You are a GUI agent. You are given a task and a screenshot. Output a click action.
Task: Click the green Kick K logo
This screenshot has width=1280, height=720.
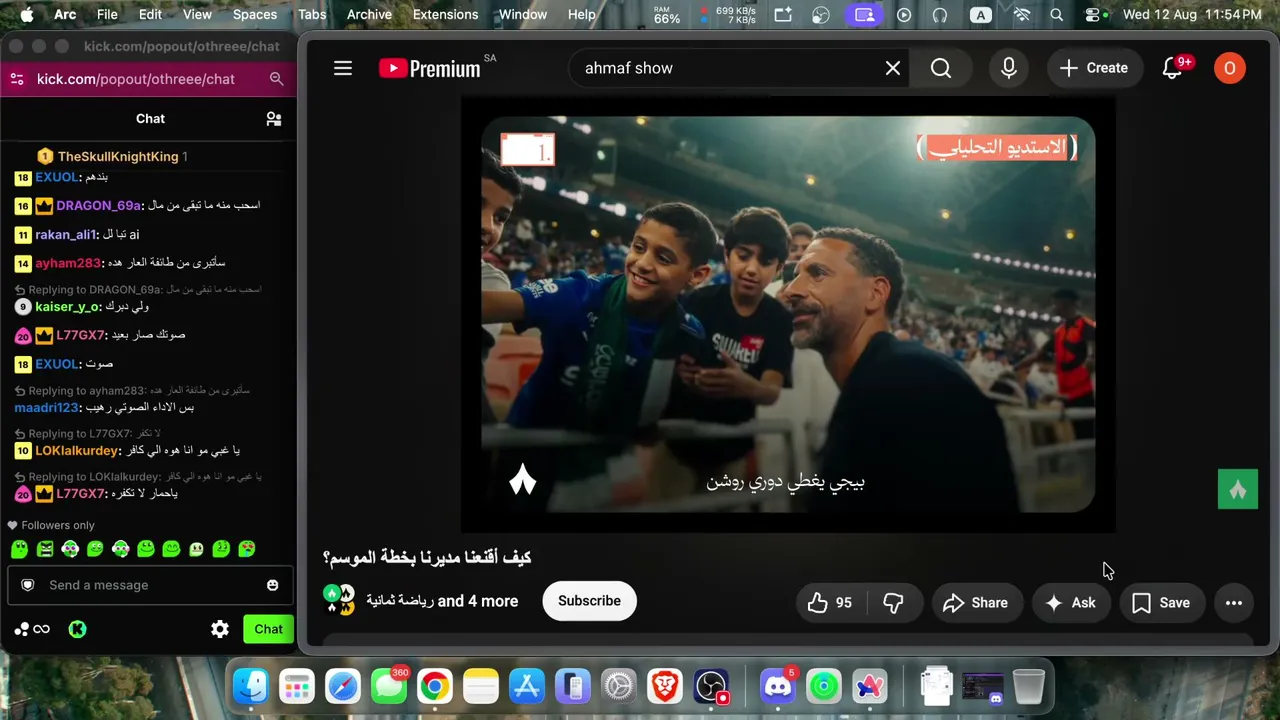point(77,629)
